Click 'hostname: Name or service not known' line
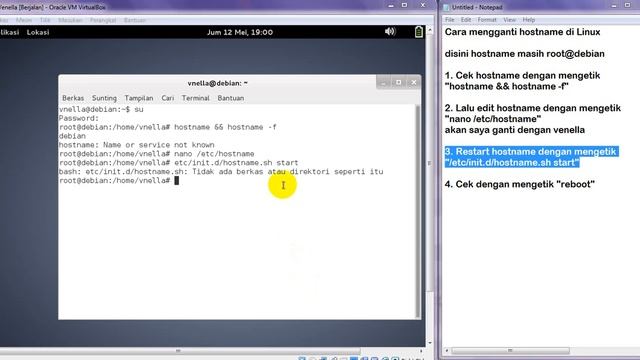This screenshot has width=640, height=360. pyautogui.click(x=136, y=145)
